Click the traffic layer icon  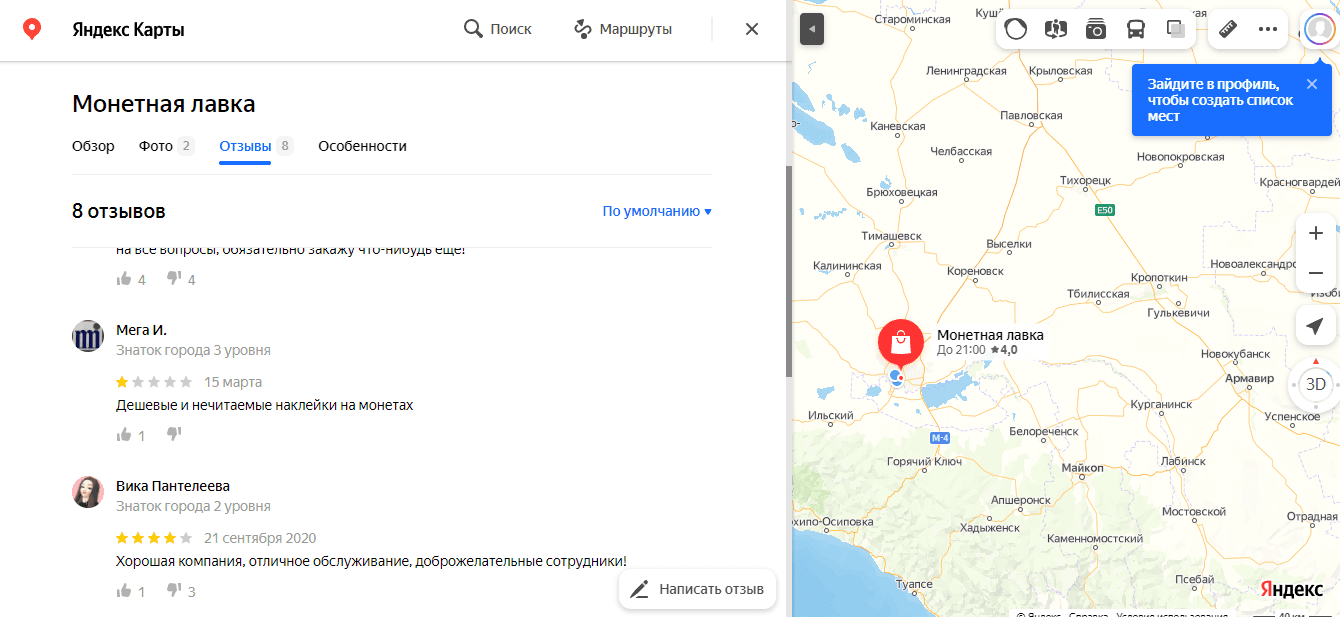pyautogui.click(x=1016, y=29)
